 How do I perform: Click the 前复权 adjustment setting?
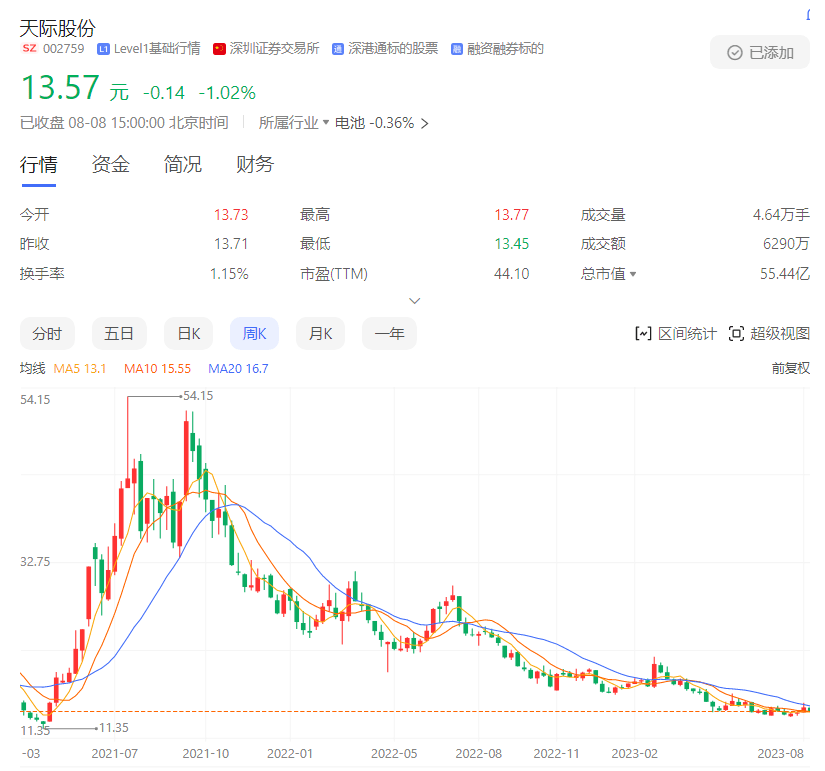coord(790,368)
